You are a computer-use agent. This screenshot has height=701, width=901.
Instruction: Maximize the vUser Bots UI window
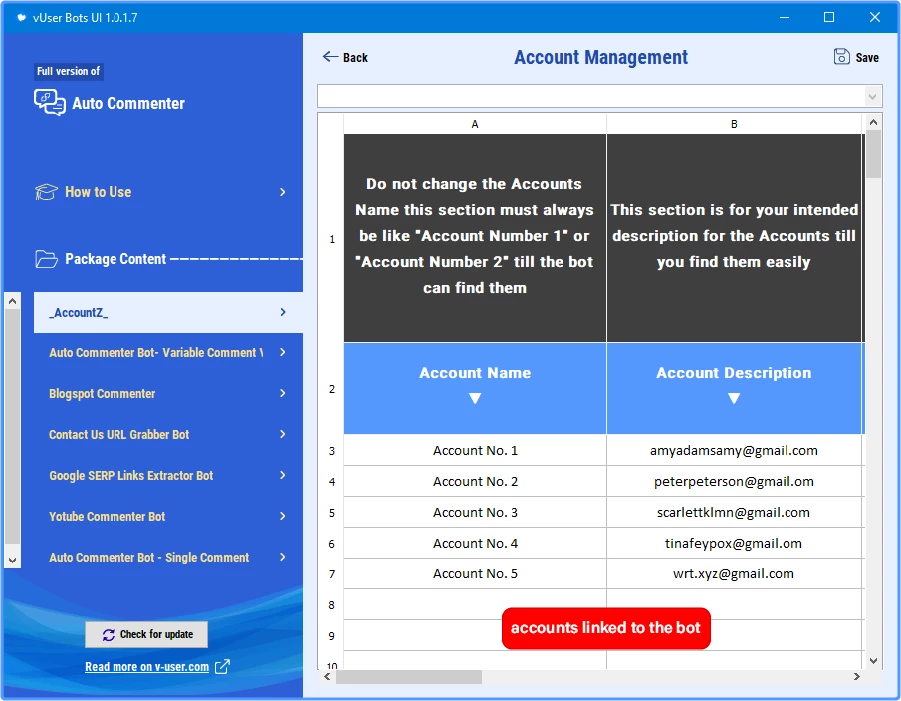coord(829,17)
